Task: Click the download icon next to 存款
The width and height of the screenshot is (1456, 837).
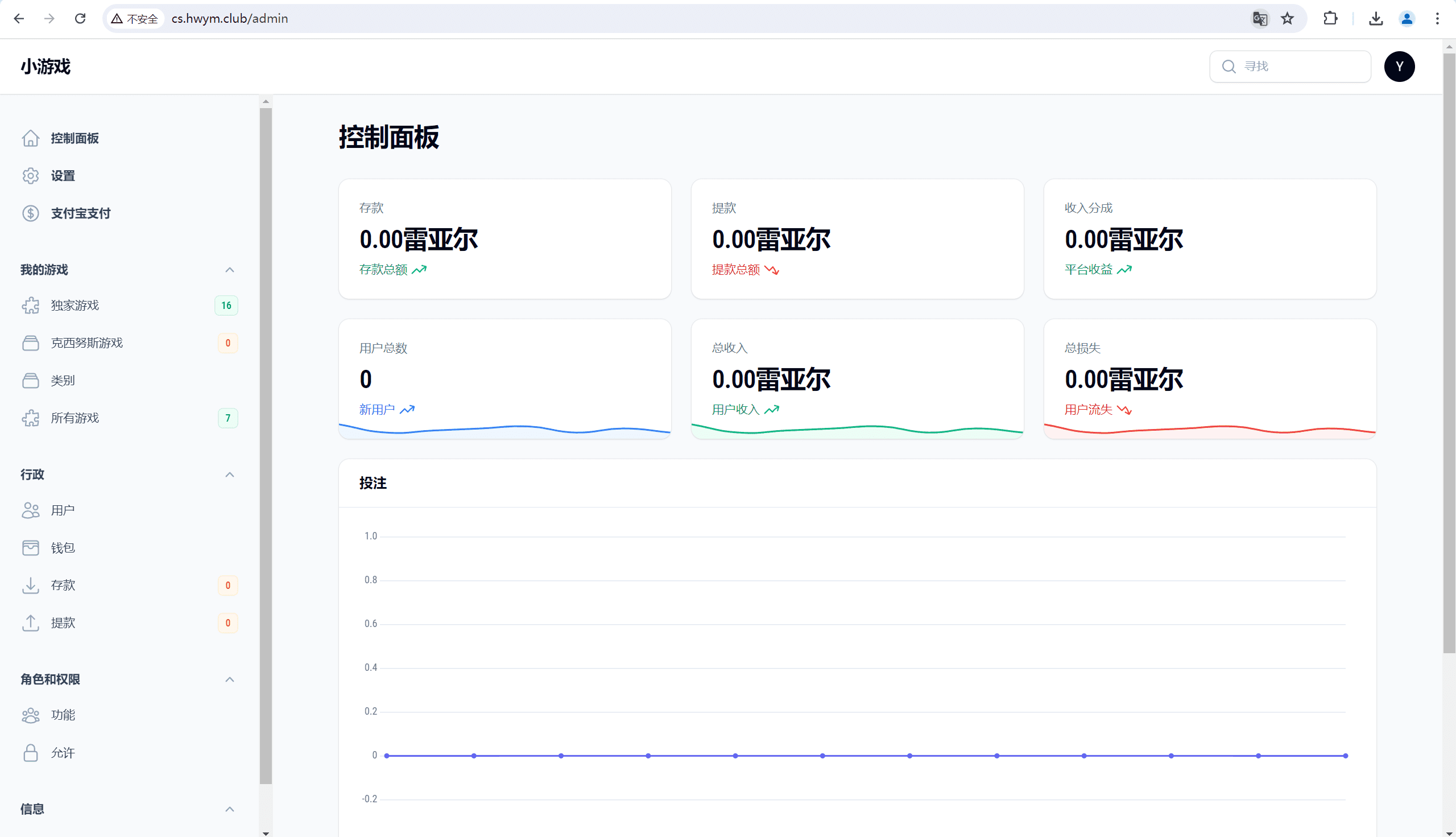Action: point(31,585)
